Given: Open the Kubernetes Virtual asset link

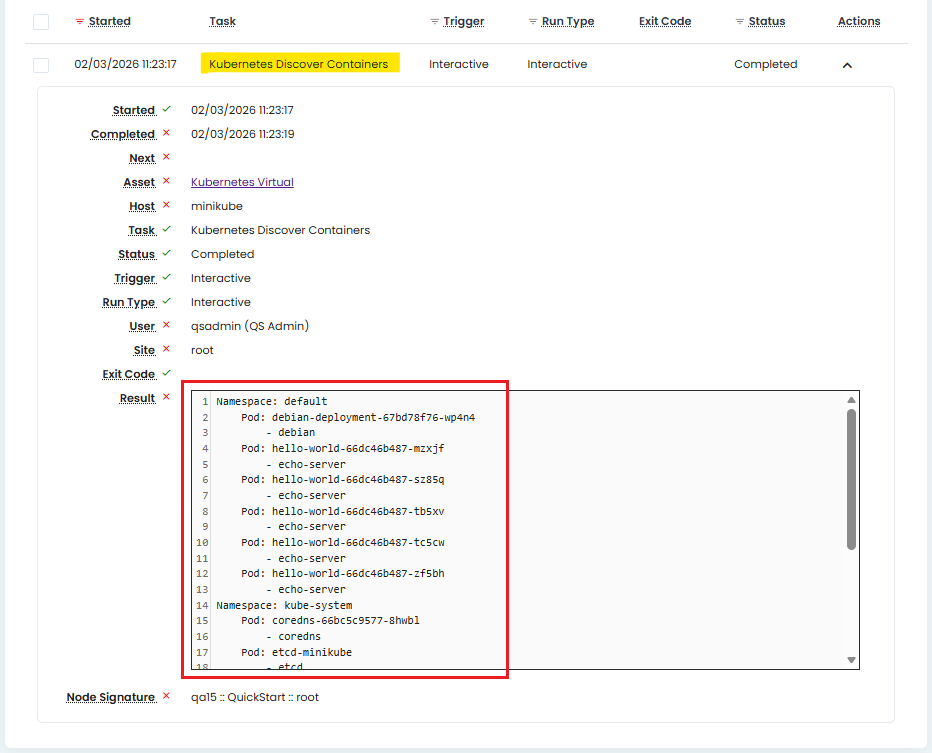Looking at the screenshot, I should click(x=242, y=182).
